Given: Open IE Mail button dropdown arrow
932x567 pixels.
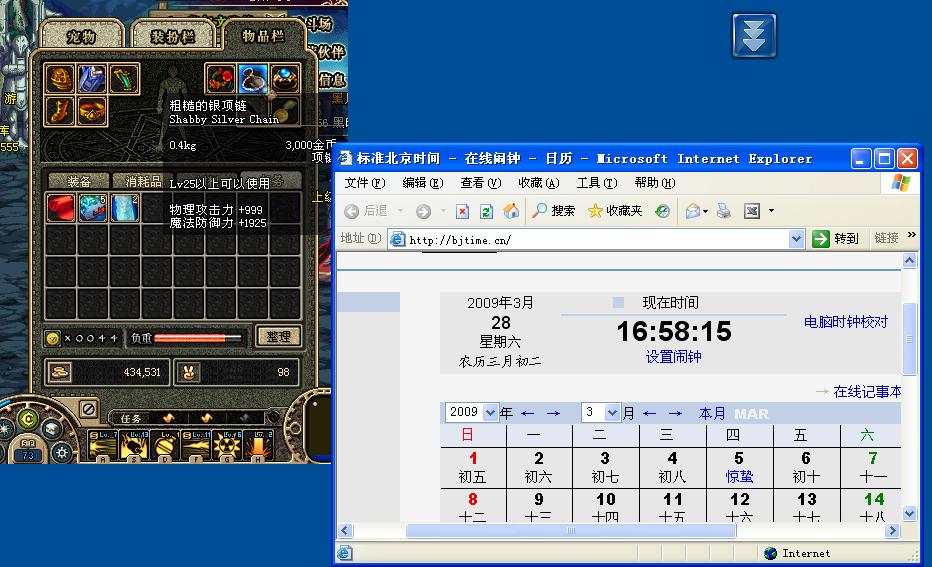Looking at the screenshot, I should (x=705, y=211).
